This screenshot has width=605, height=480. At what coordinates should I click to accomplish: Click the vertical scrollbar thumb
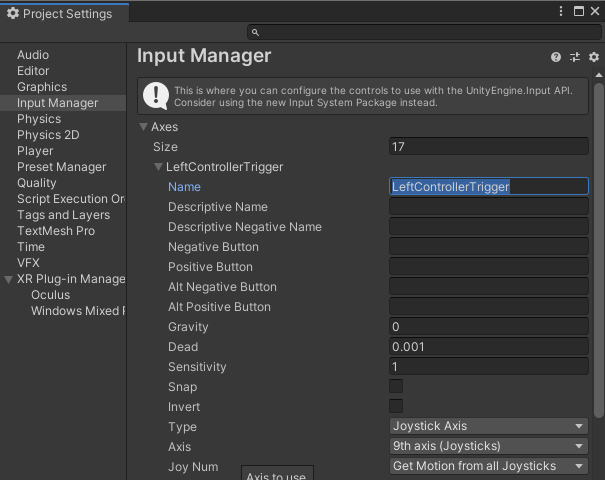coord(598,250)
